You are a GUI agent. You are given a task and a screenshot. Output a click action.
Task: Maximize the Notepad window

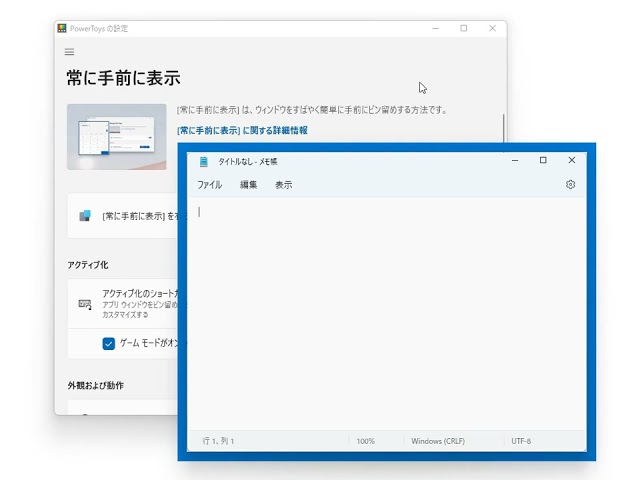click(x=543, y=160)
